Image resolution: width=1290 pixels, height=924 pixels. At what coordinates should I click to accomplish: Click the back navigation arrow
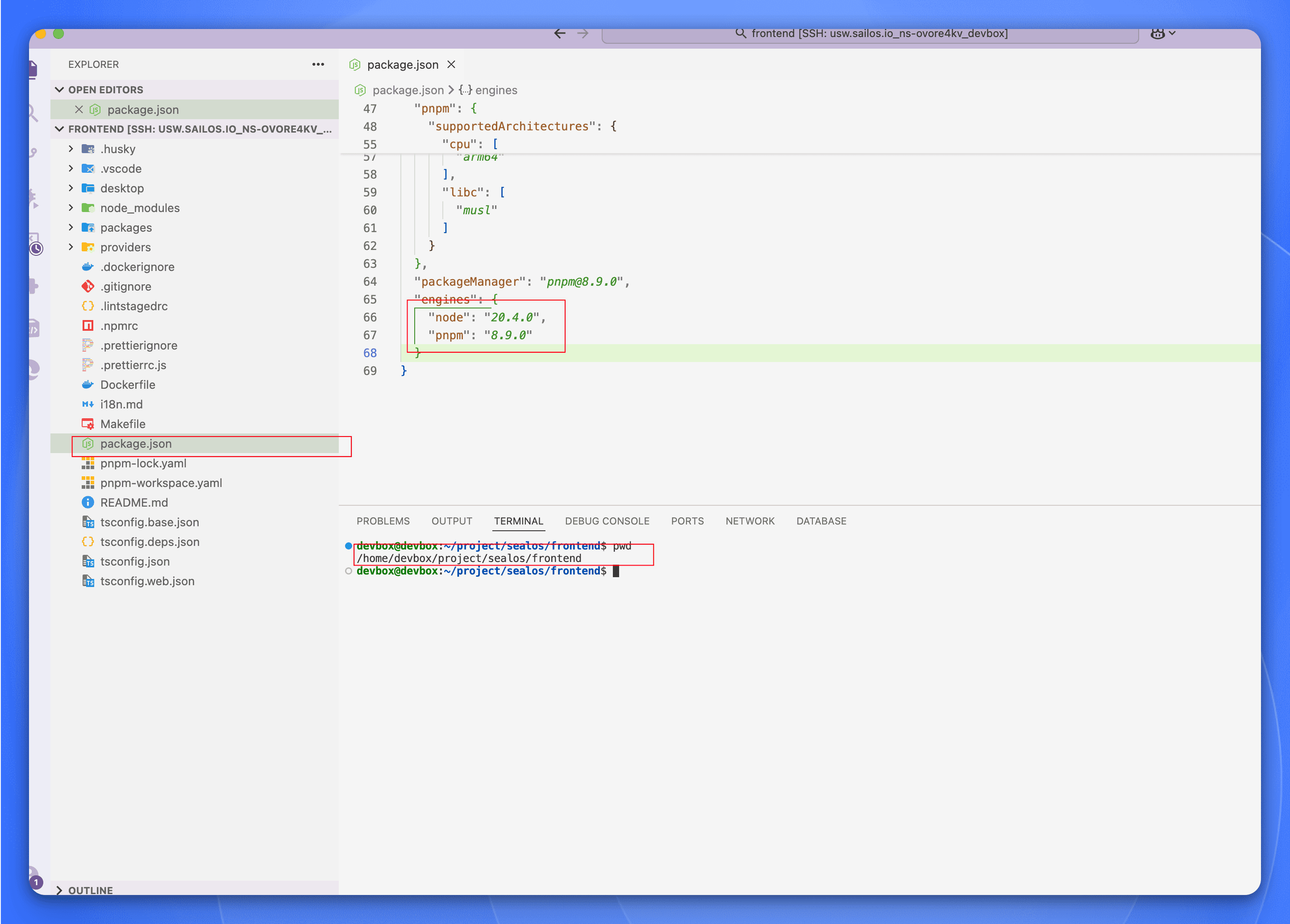pos(560,33)
